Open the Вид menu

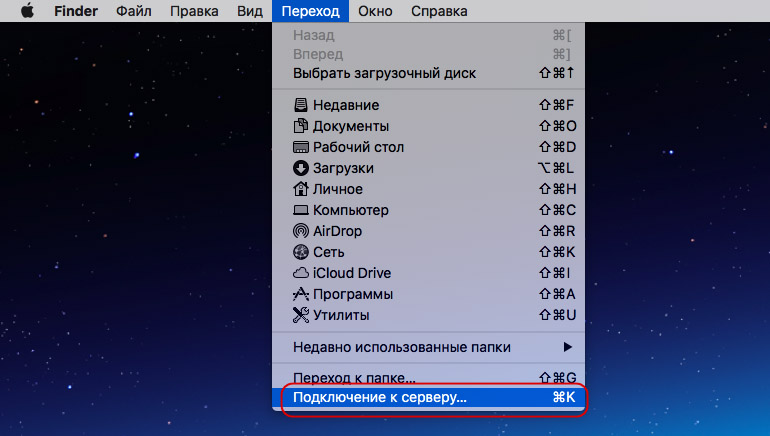[249, 11]
